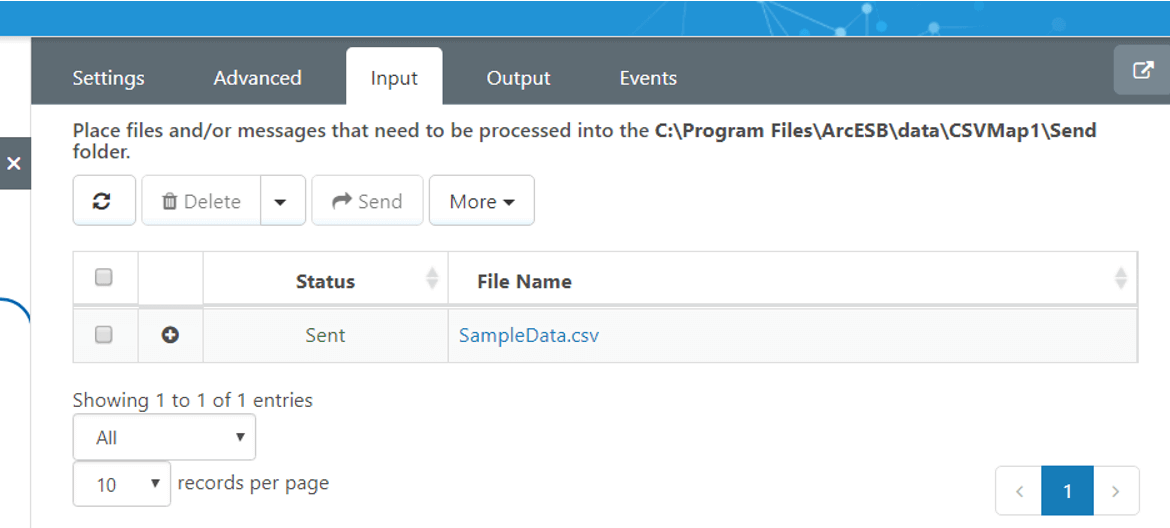
Task: Click the refresh icon button
Action: point(104,201)
